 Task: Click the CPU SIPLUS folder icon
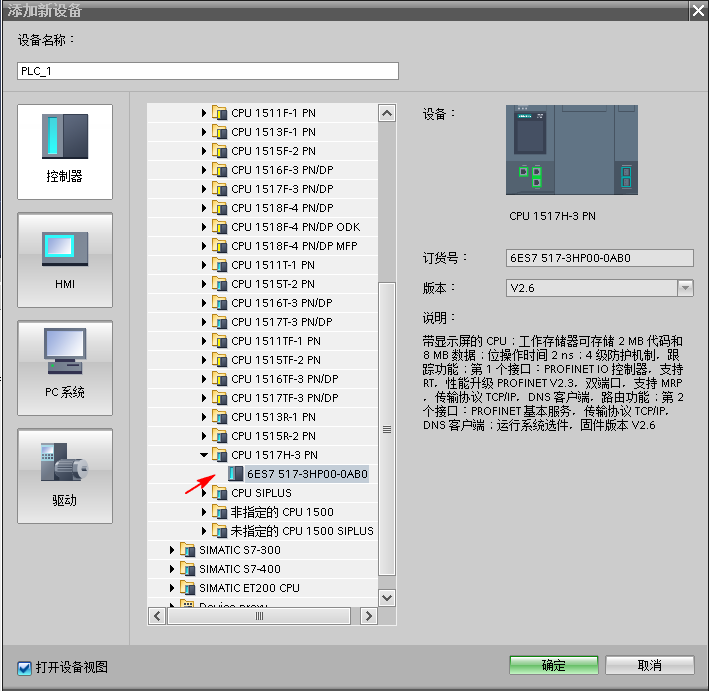[220, 493]
